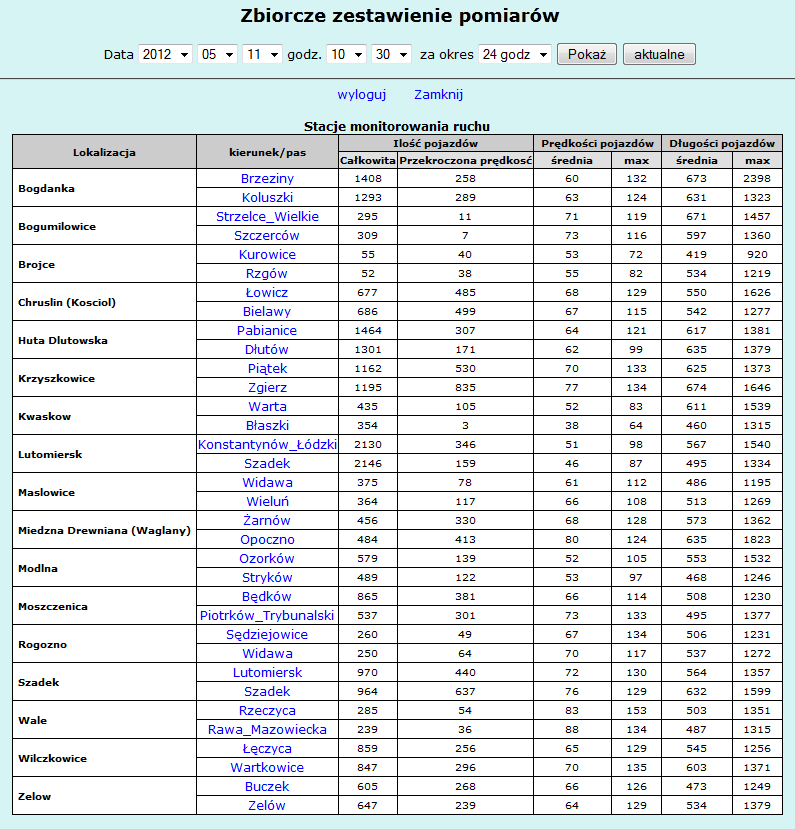The height and width of the screenshot is (829, 795).
Task: Select the Miedzna Drewniana (Waglany) cell
Action: [104, 531]
